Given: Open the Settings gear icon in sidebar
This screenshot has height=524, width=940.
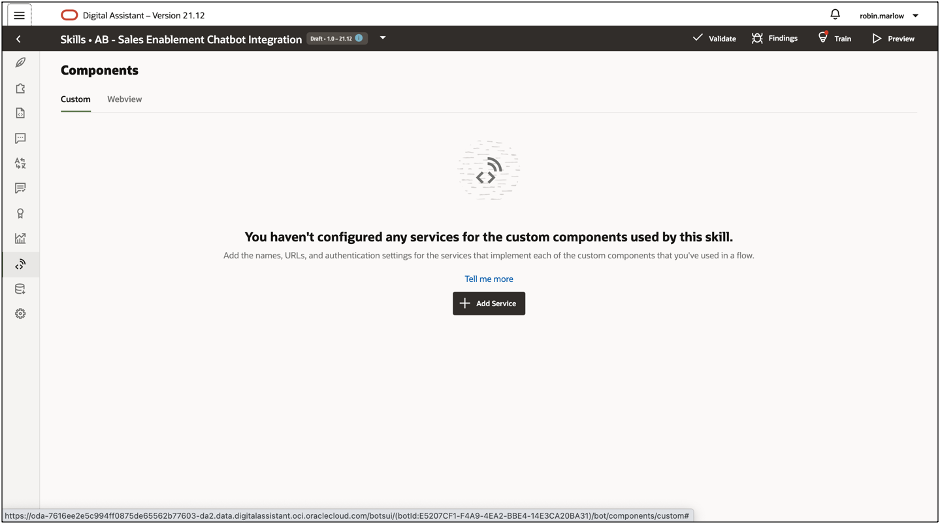Looking at the screenshot, I should pos(20,314).
